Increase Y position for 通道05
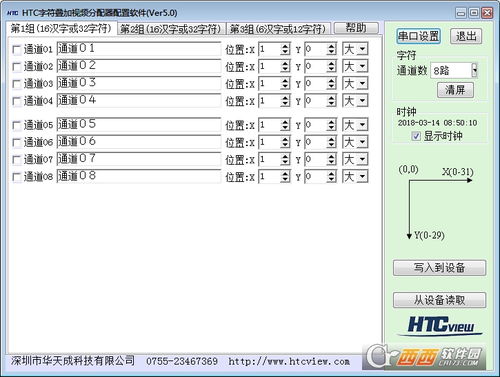500x377 pixels. point(331,122)
